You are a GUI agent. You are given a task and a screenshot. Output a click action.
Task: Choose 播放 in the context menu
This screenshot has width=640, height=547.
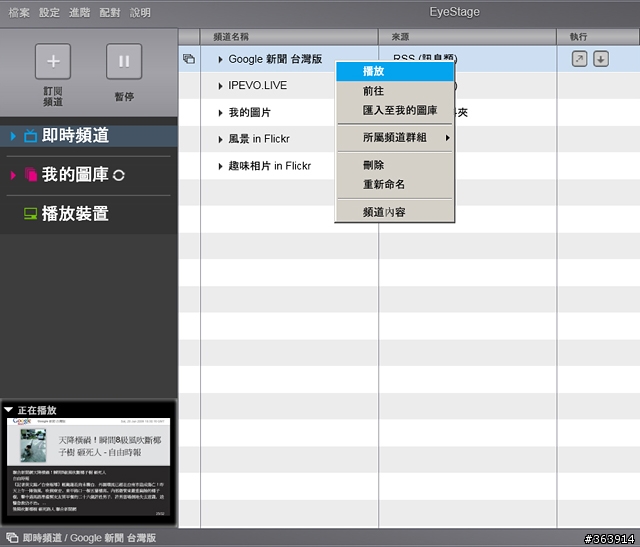tap(395, 71)
